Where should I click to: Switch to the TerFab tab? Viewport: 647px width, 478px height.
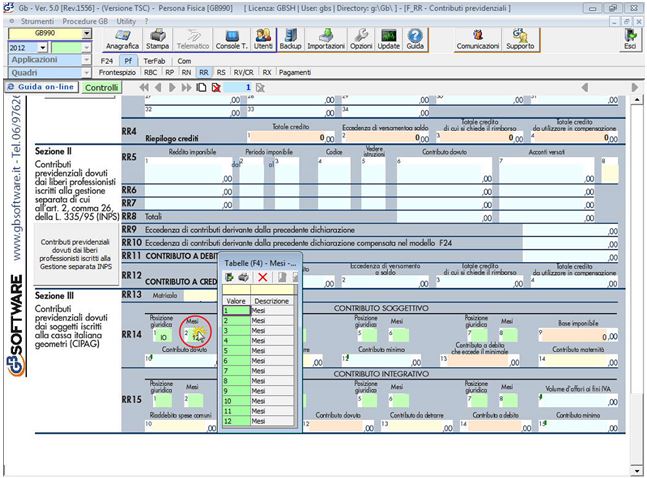coord(154,61)
